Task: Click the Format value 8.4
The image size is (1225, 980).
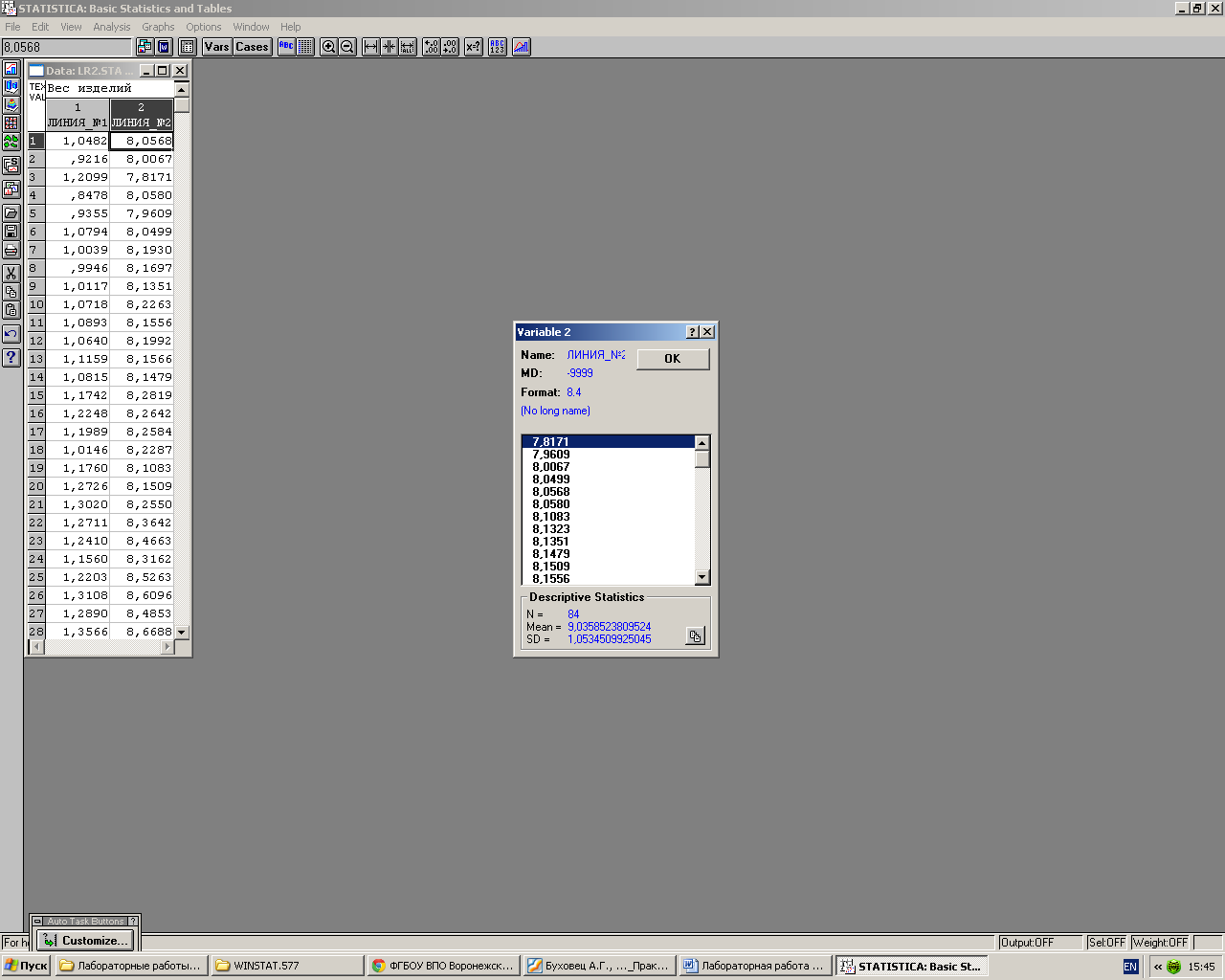Action: 574,392
